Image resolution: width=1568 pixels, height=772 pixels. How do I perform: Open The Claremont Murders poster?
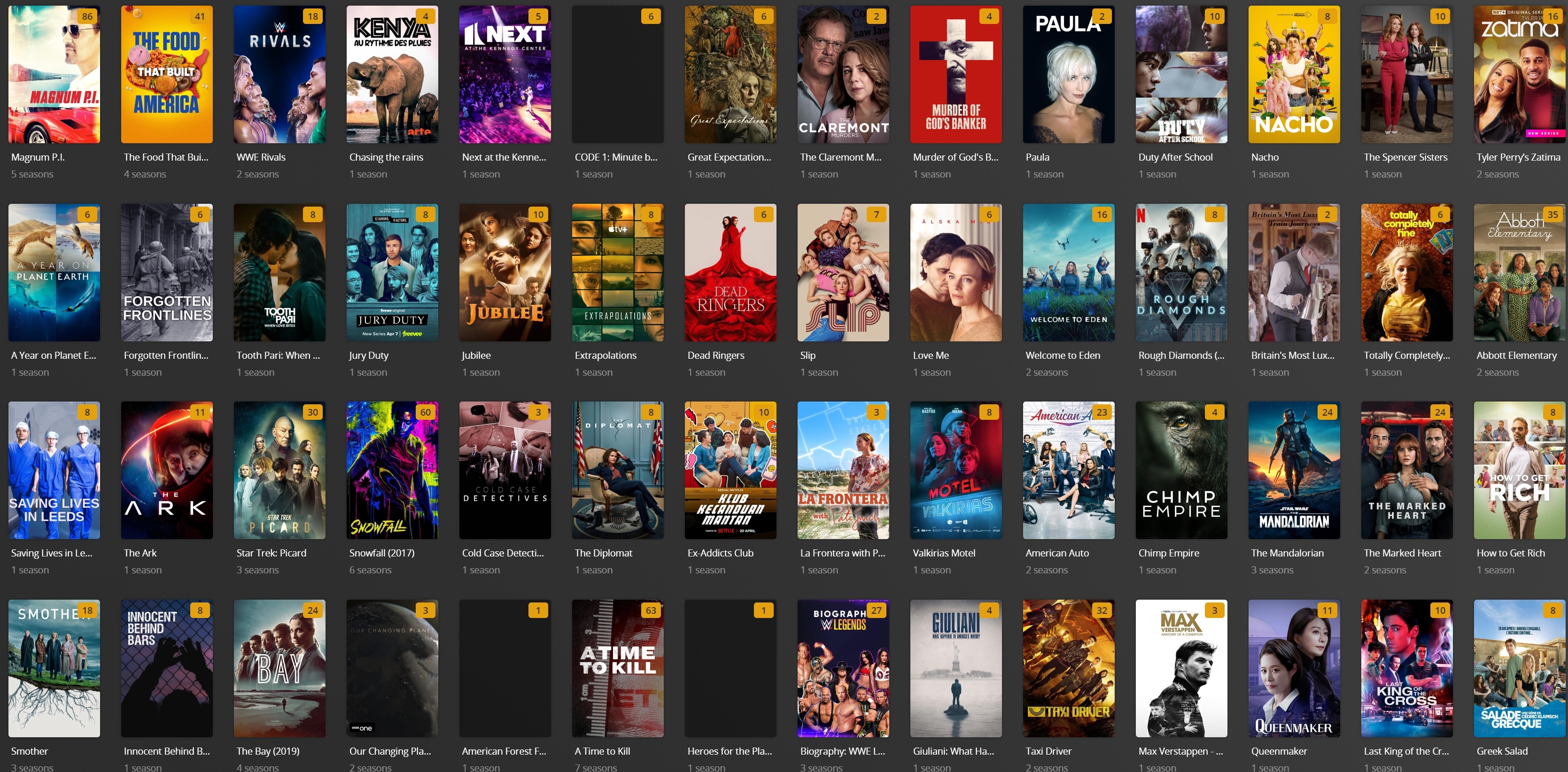[843, 74]
